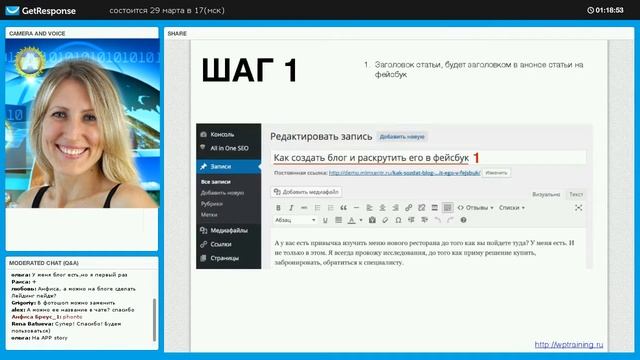Insert special character with Omega icon
640x360 pixels.
point(398,220)
